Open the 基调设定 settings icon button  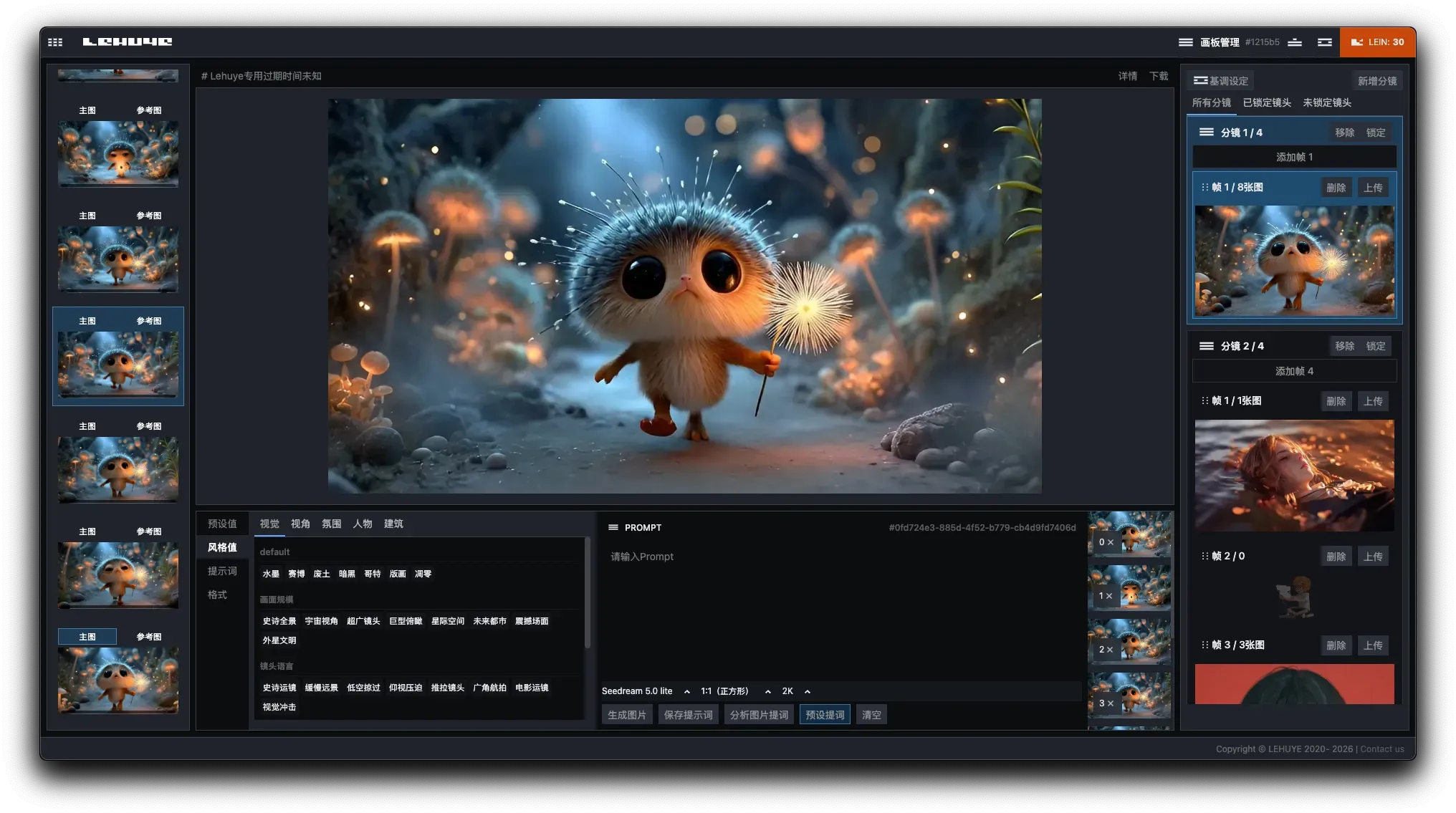pos(1201,81)
